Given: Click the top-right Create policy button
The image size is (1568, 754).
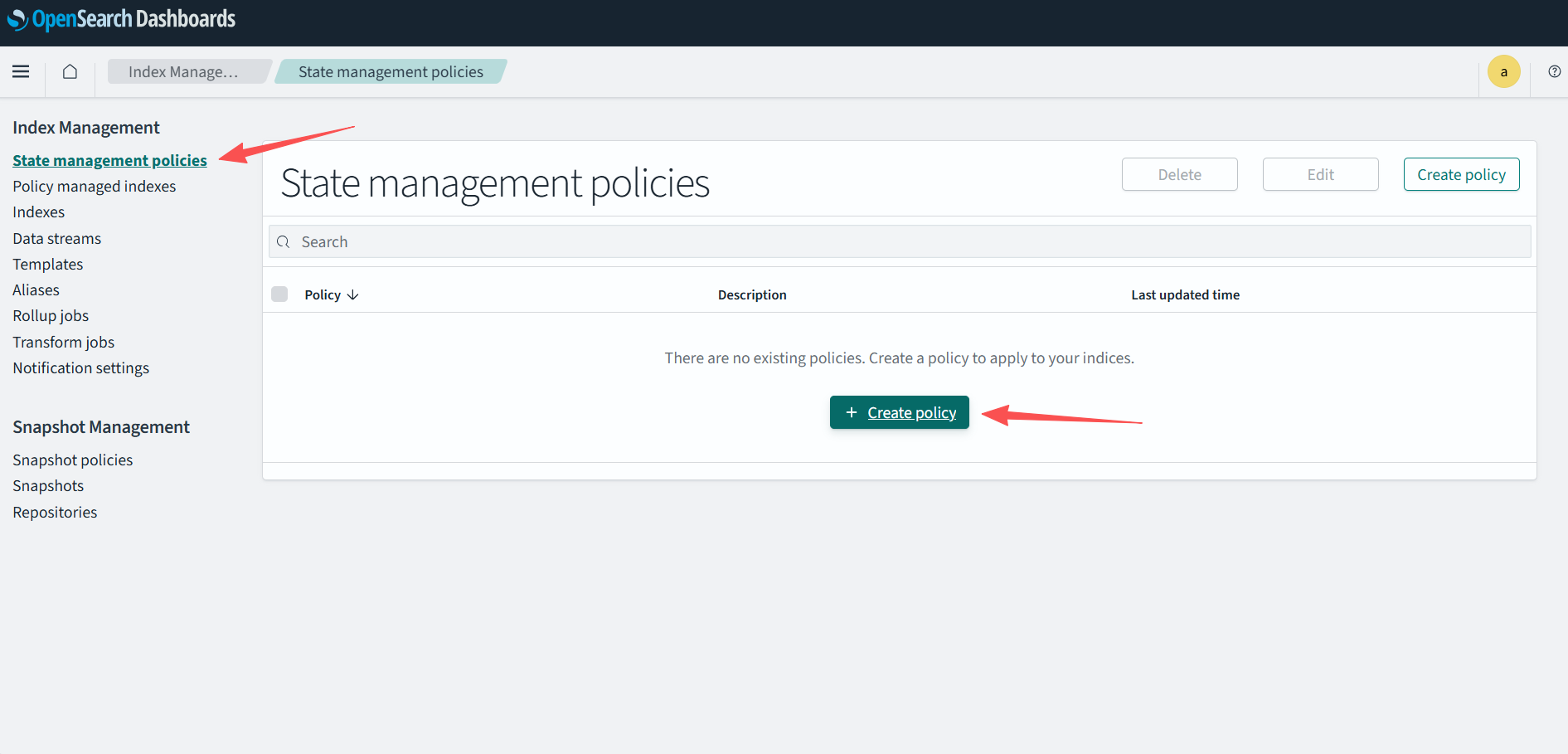Looking at the screenshot, I should pos(1461,175).
